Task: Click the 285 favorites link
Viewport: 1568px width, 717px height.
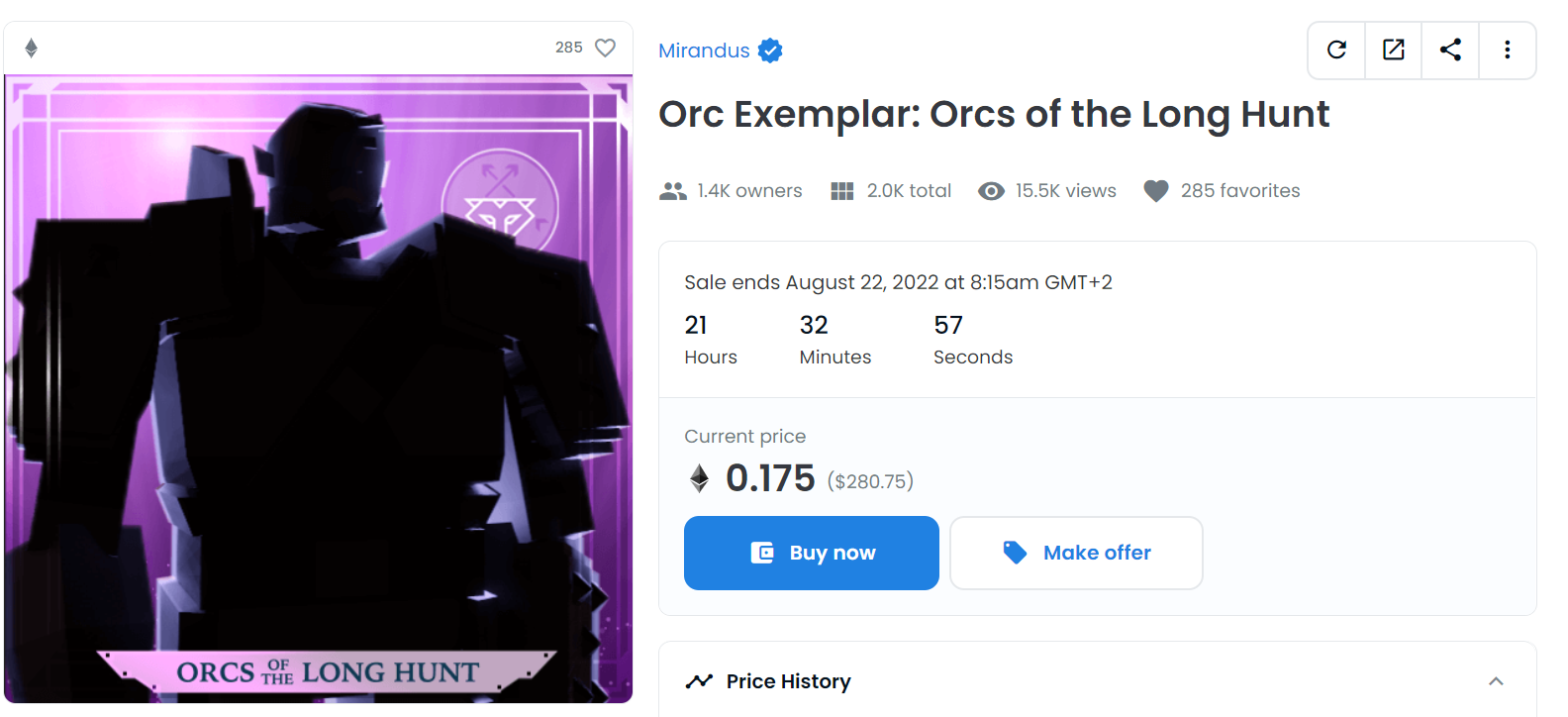Action: pyautogui.click(x=1239, y=191)
